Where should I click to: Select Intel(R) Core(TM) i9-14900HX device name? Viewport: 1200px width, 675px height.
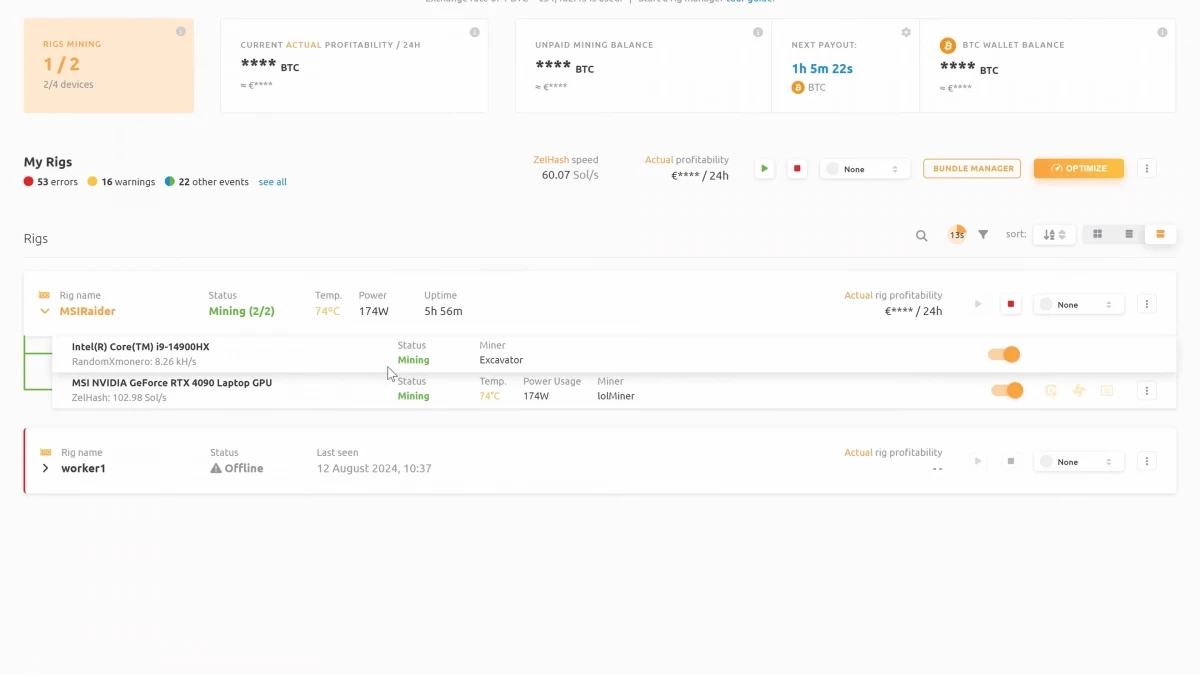(141, 347)
